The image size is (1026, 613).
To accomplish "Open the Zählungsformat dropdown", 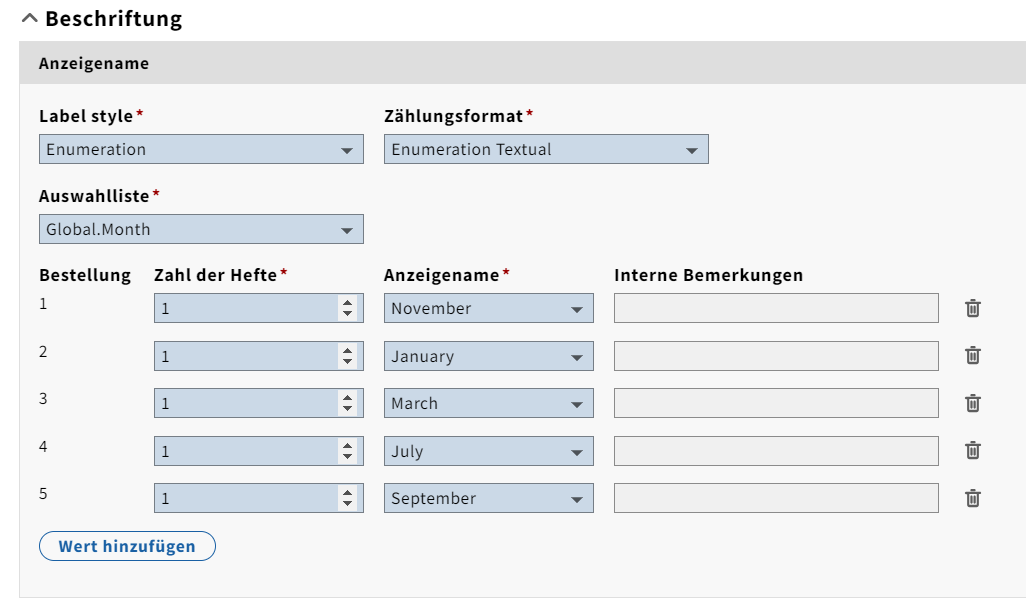I will 545,150.
